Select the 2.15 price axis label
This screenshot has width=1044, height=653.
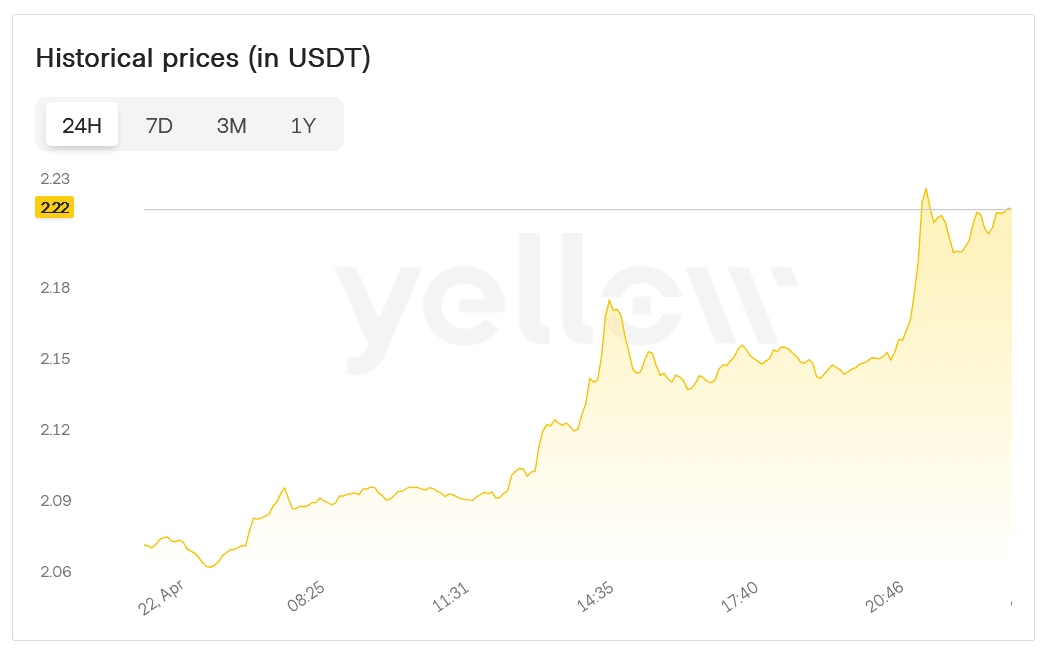(x=55, y=359)
